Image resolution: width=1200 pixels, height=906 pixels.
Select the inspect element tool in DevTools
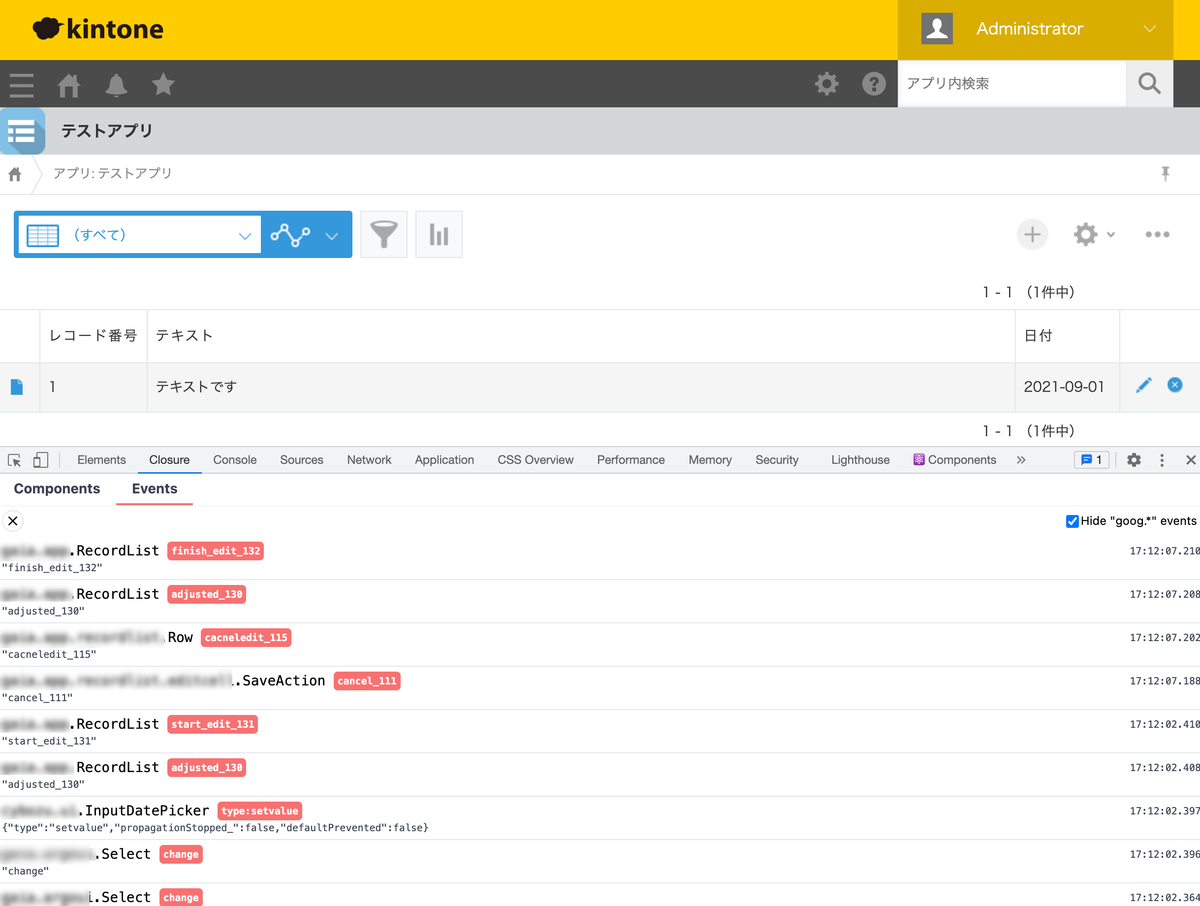tap(15, 459)
